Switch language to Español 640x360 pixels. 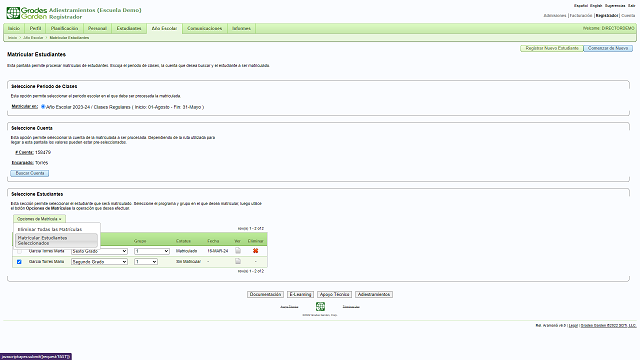coord(581,6)
